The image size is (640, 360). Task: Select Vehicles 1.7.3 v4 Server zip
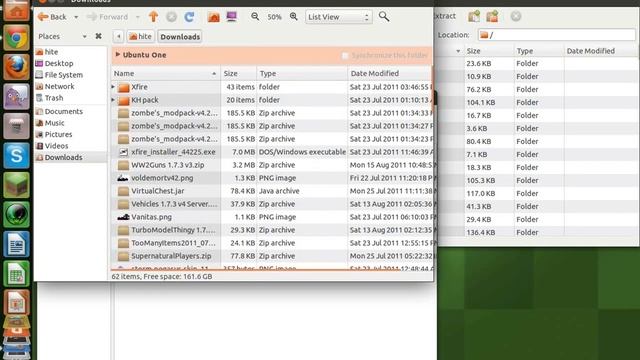(x=271, y=204)
